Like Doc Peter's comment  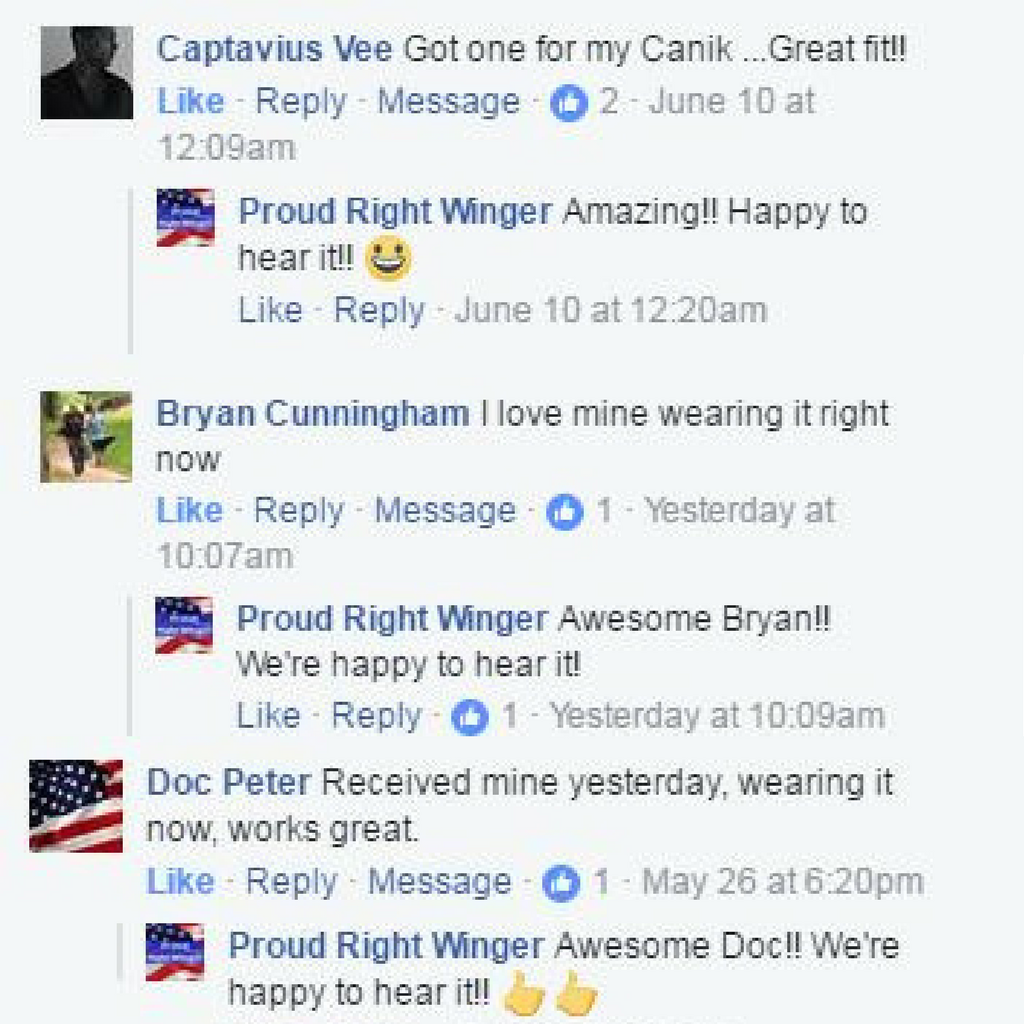[x=181, y=882]
